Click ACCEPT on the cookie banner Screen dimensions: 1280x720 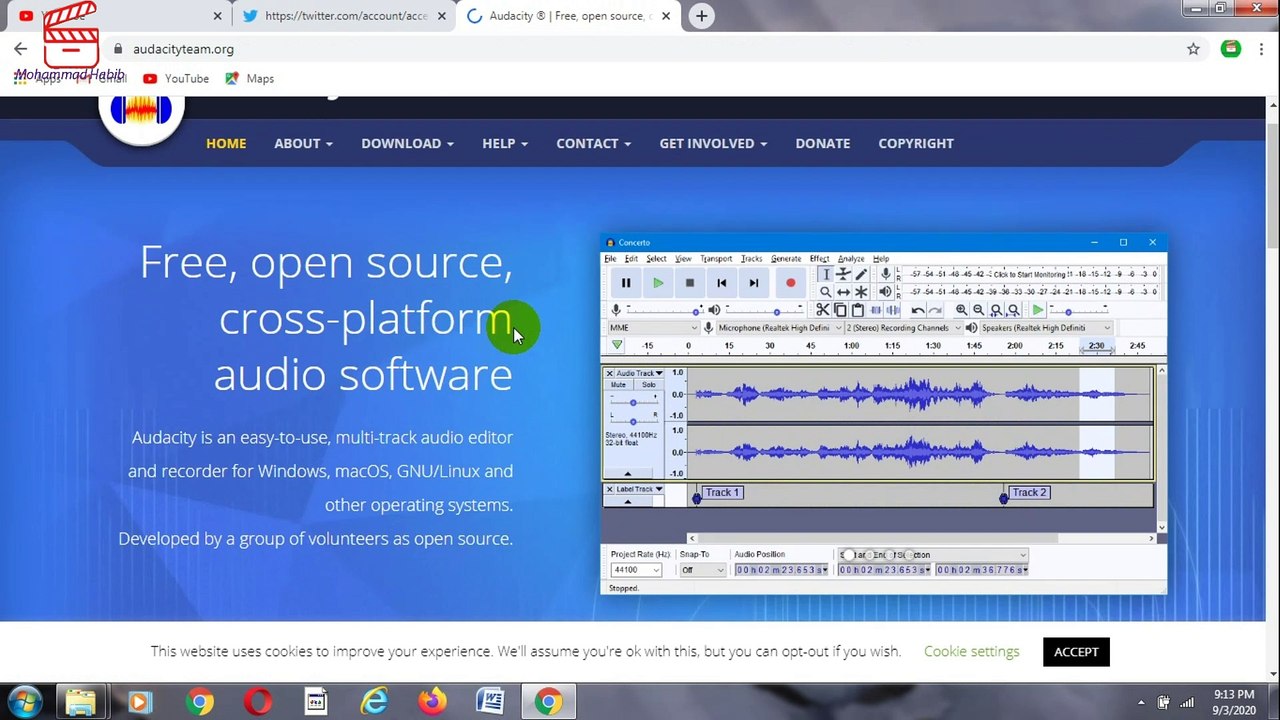1076,652
